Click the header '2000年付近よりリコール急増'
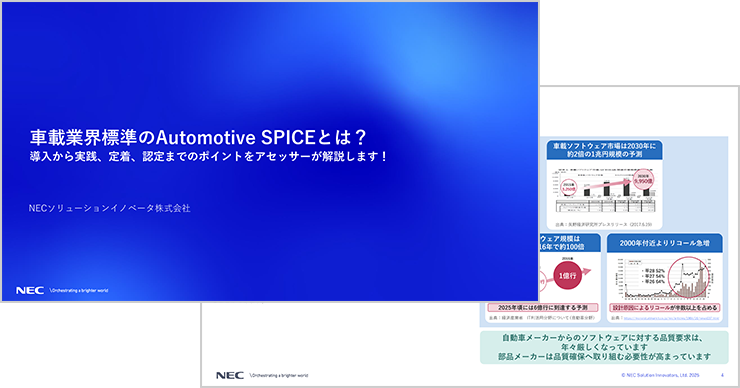 [x=664, y=243]
